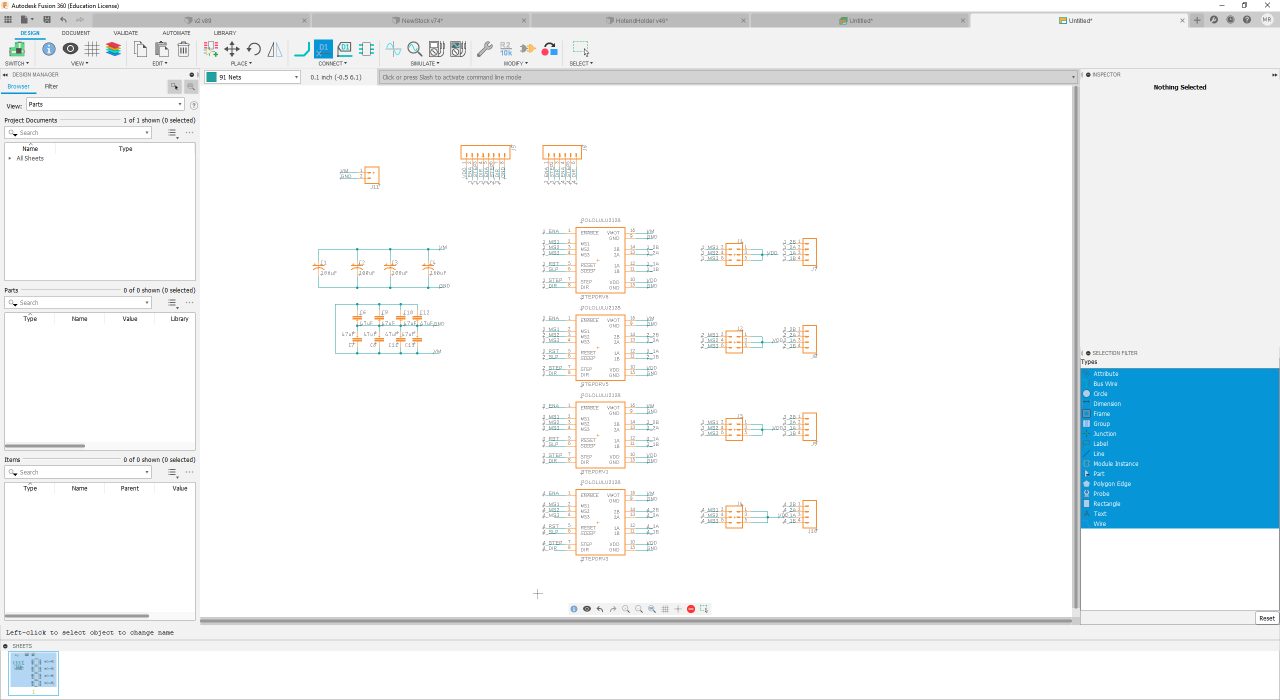Switch to the VALIDATE ribbon tab
The image size is (1280, 700).
126,33
